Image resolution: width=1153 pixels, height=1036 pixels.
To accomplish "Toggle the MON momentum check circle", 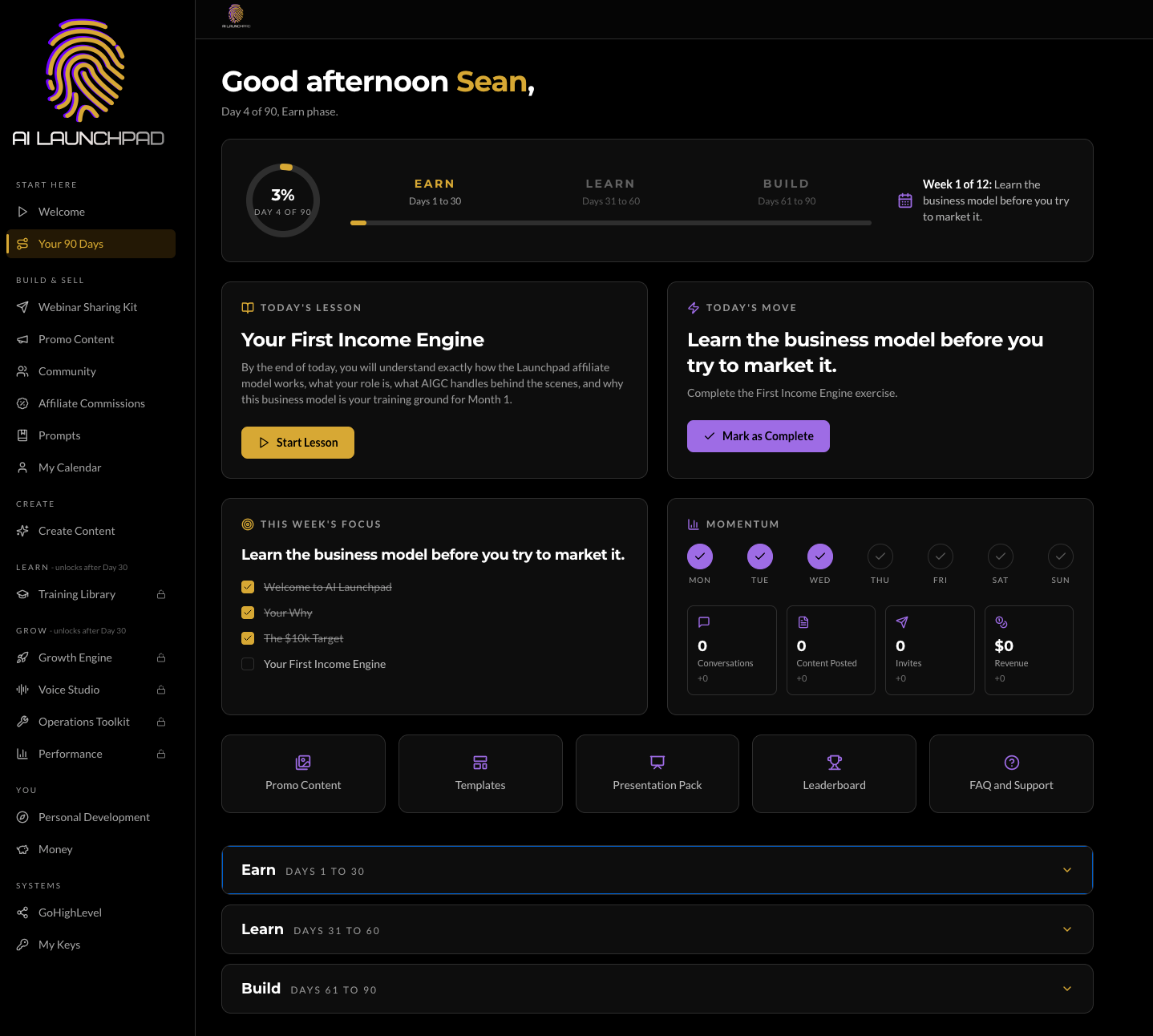I will (x=700, y=556).
